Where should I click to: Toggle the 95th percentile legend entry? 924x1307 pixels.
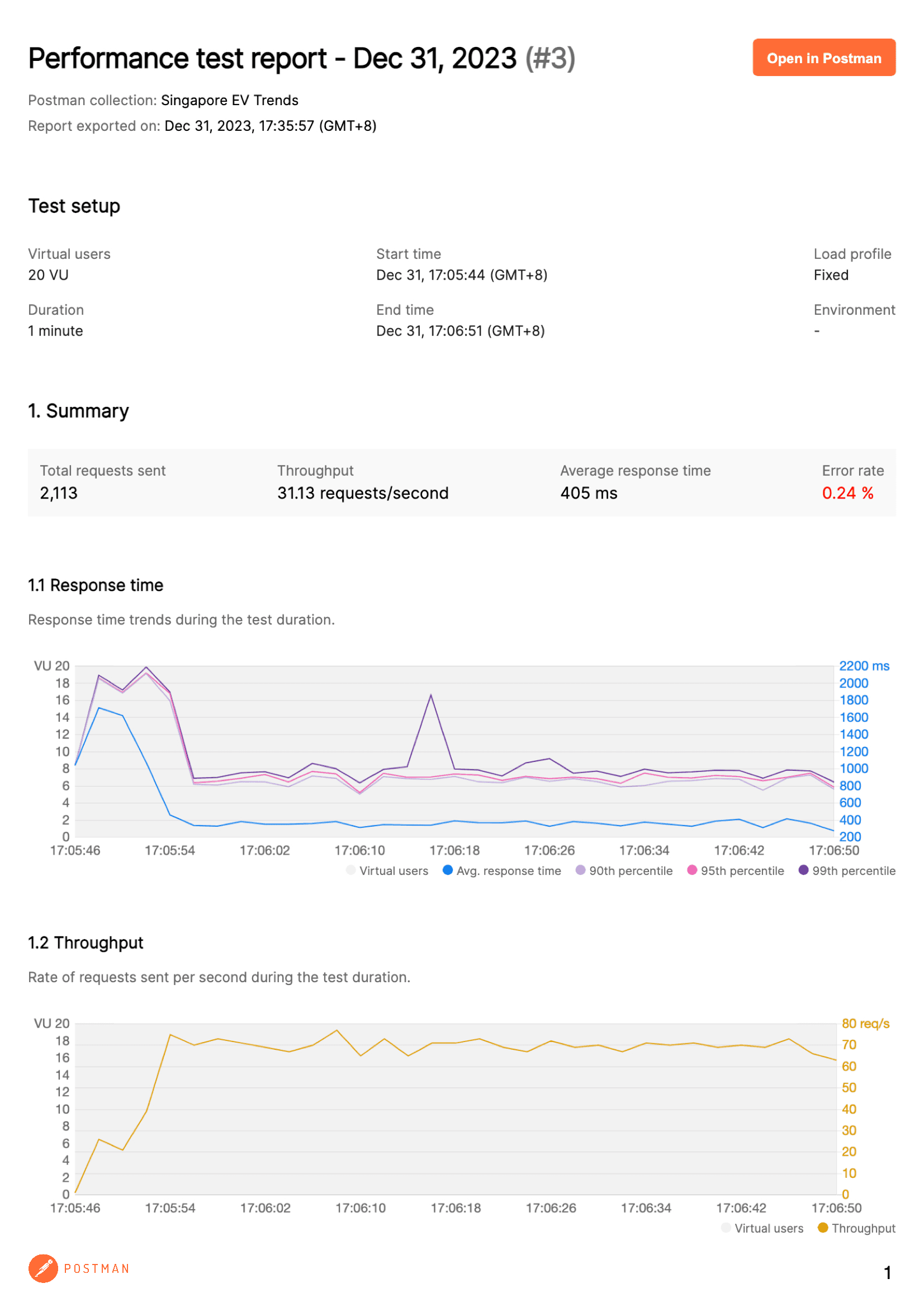click(736, 870)
